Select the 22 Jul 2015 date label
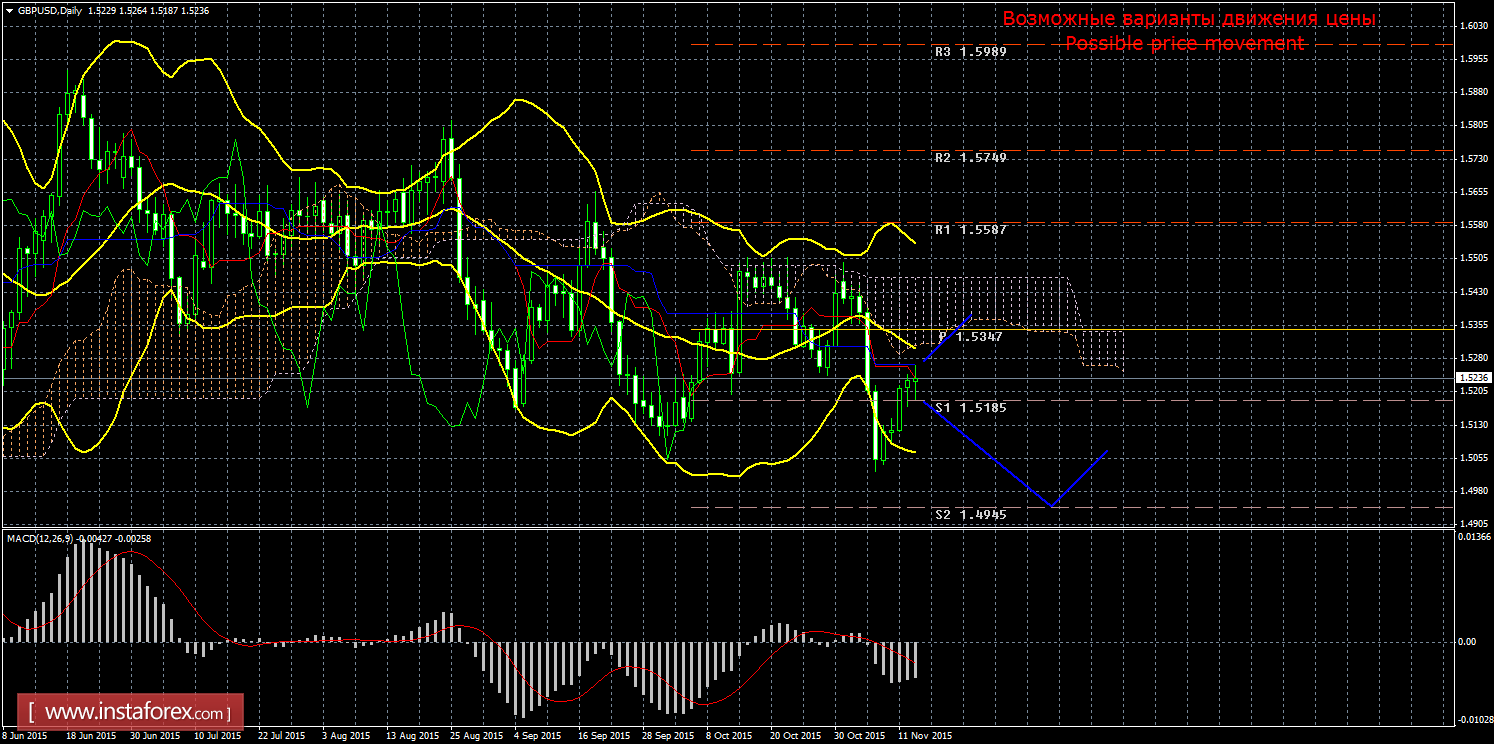Screen dimensions: 1494x744 tap(283, 735)
